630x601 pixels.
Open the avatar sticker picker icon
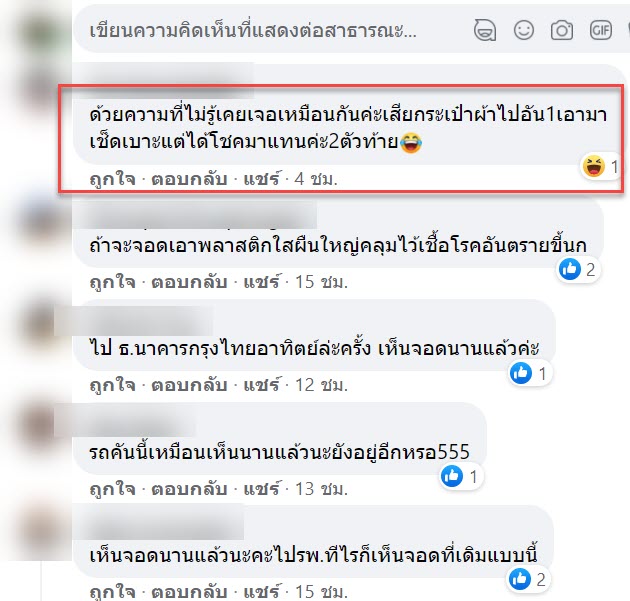coord(485,30)
